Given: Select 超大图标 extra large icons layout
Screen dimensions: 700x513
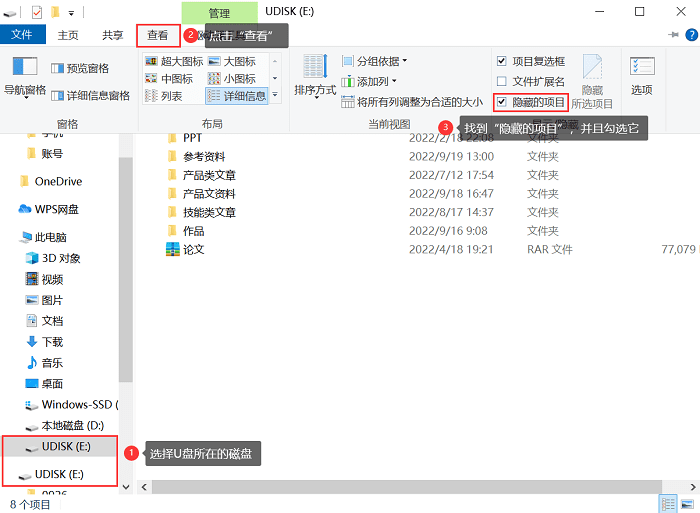Looking at the screenshot, I should tap(175, 61).
